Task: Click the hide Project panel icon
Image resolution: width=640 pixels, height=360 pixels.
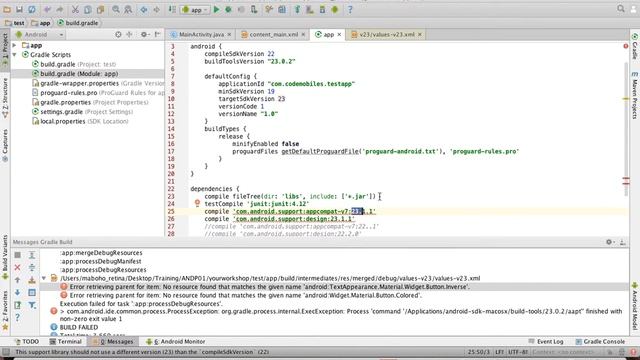Action: click(x=158, y=35)
